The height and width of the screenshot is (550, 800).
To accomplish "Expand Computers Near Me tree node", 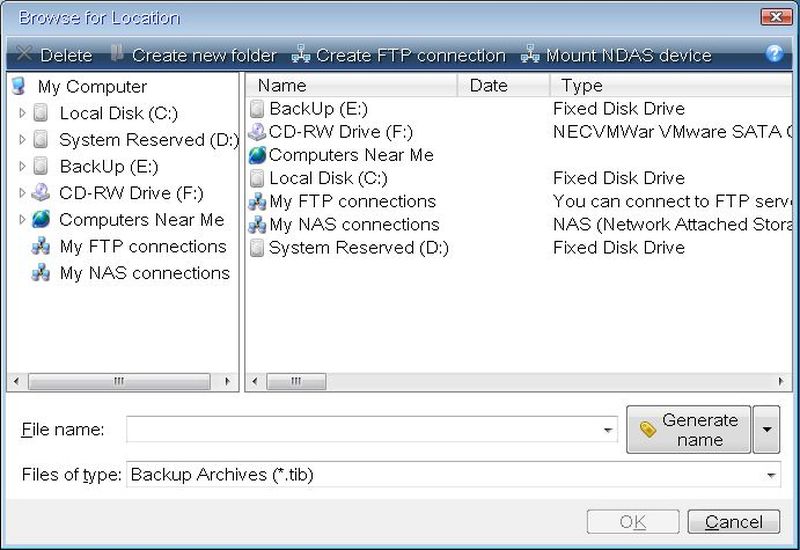I will (x=22, y=220).
